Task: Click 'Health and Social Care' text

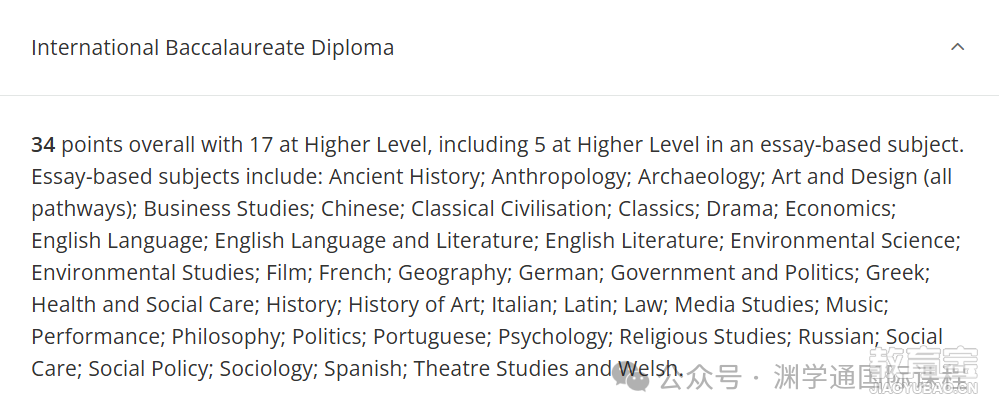Action: tap(142, 304)
